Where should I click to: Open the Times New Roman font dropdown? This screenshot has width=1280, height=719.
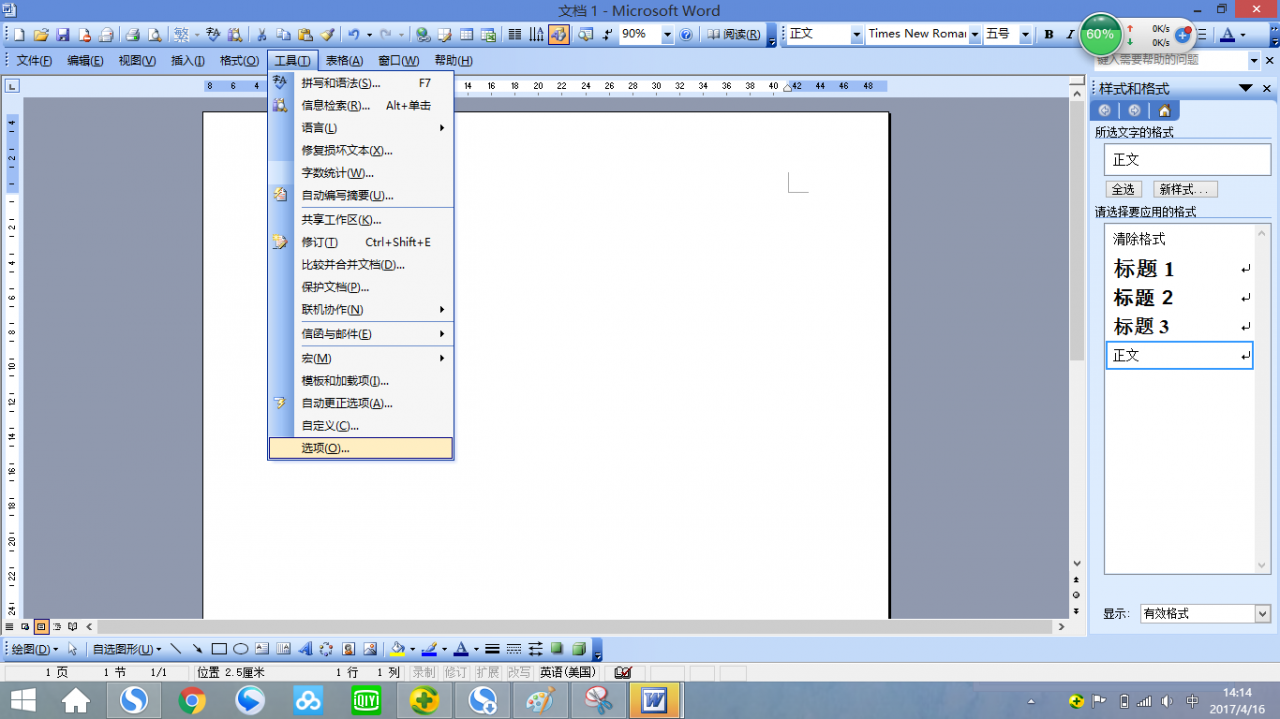[973, 35]
